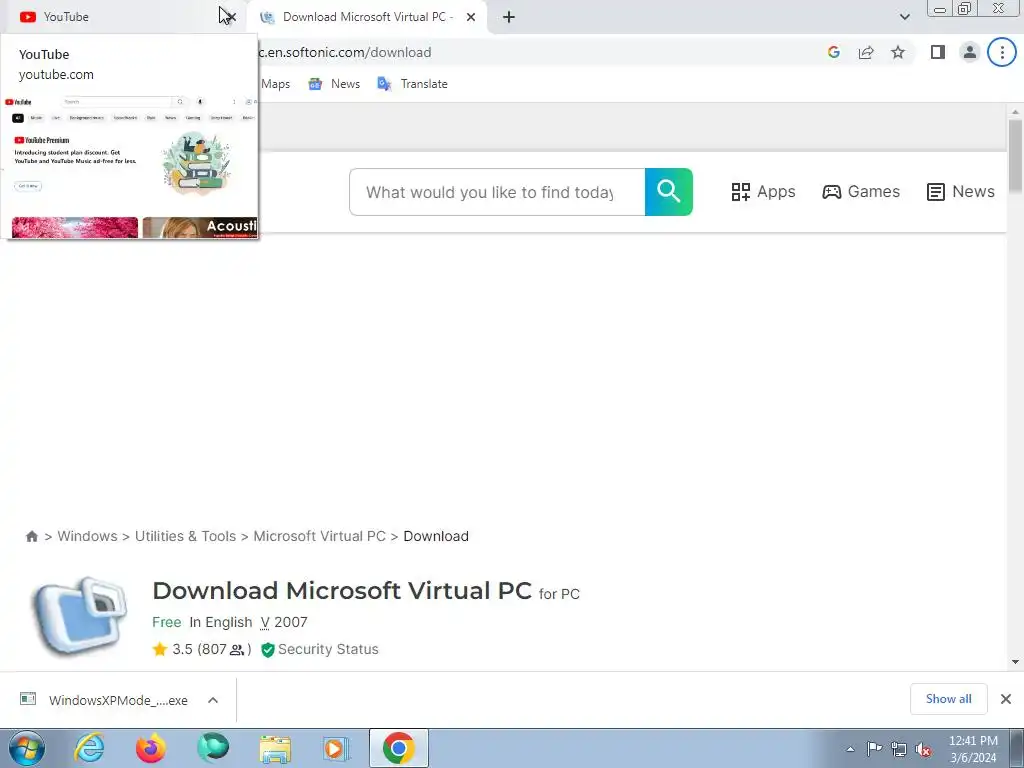The image size is (1024, 768).
Task: Click the Chrome taskbar icon
Action: 398,748
